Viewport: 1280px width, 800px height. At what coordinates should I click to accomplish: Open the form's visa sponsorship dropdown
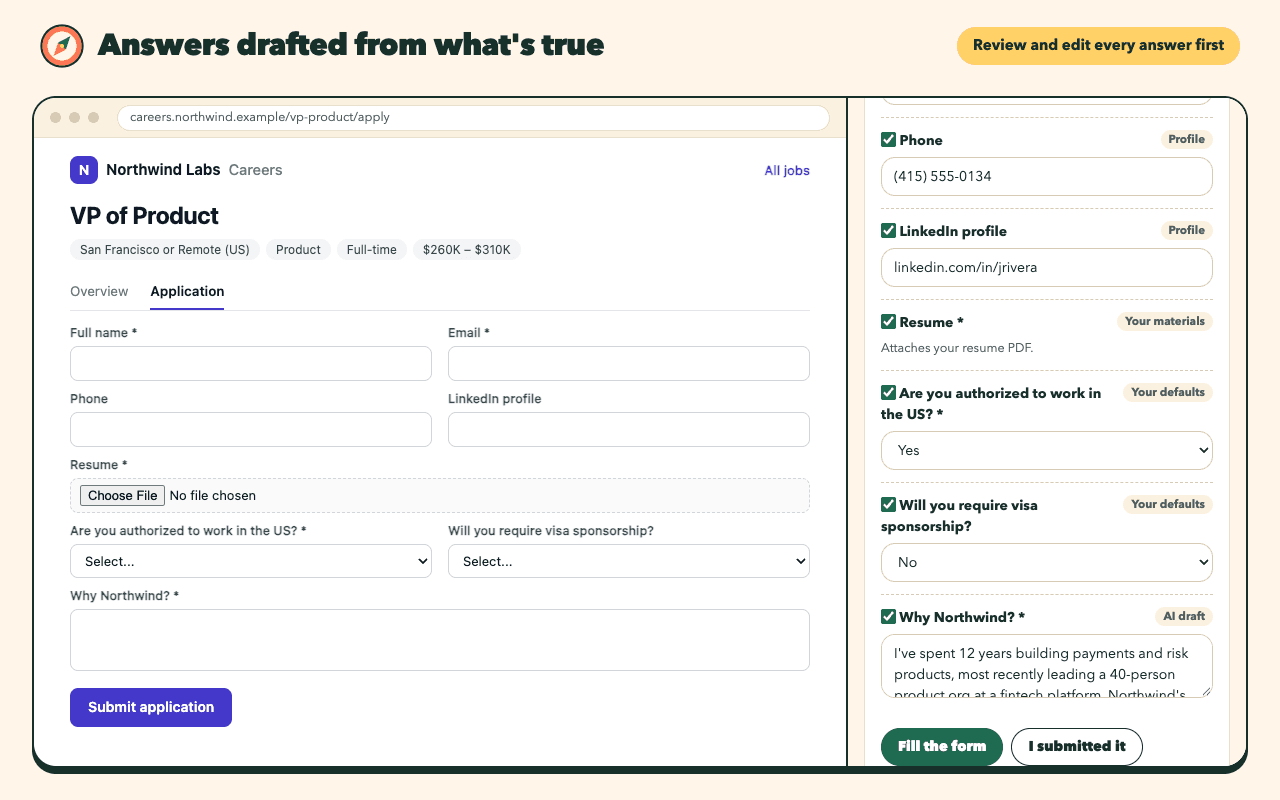pyautogui.click(x=629, y=561)
